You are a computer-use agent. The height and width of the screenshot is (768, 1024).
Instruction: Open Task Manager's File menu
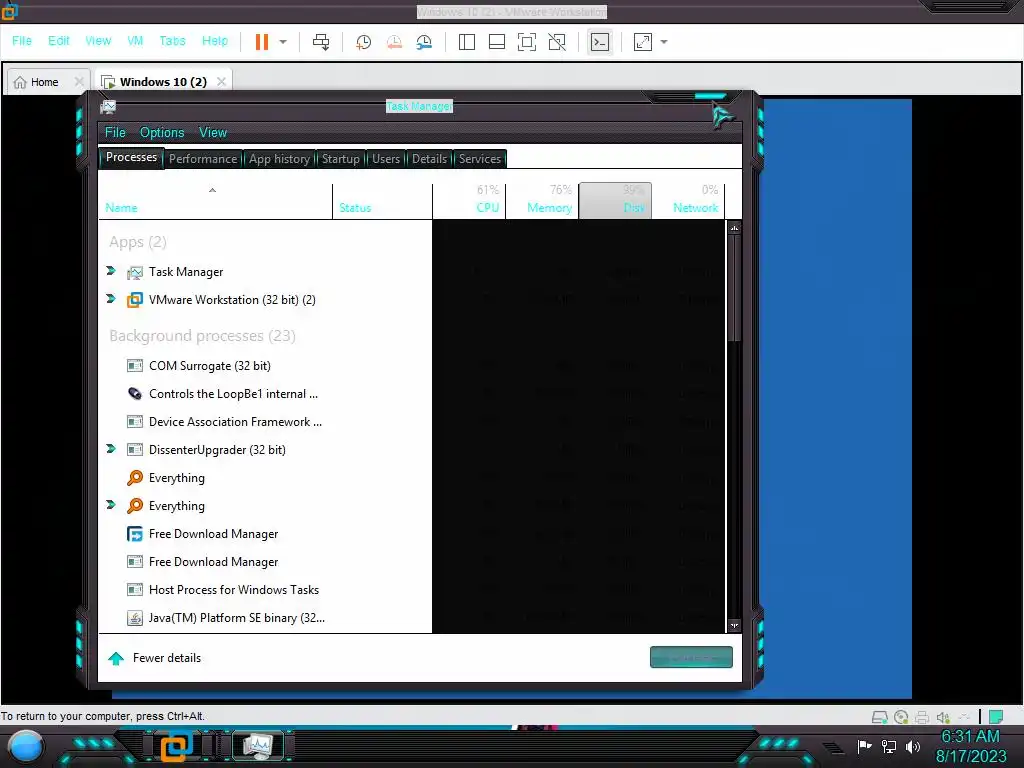pos(115,133)
